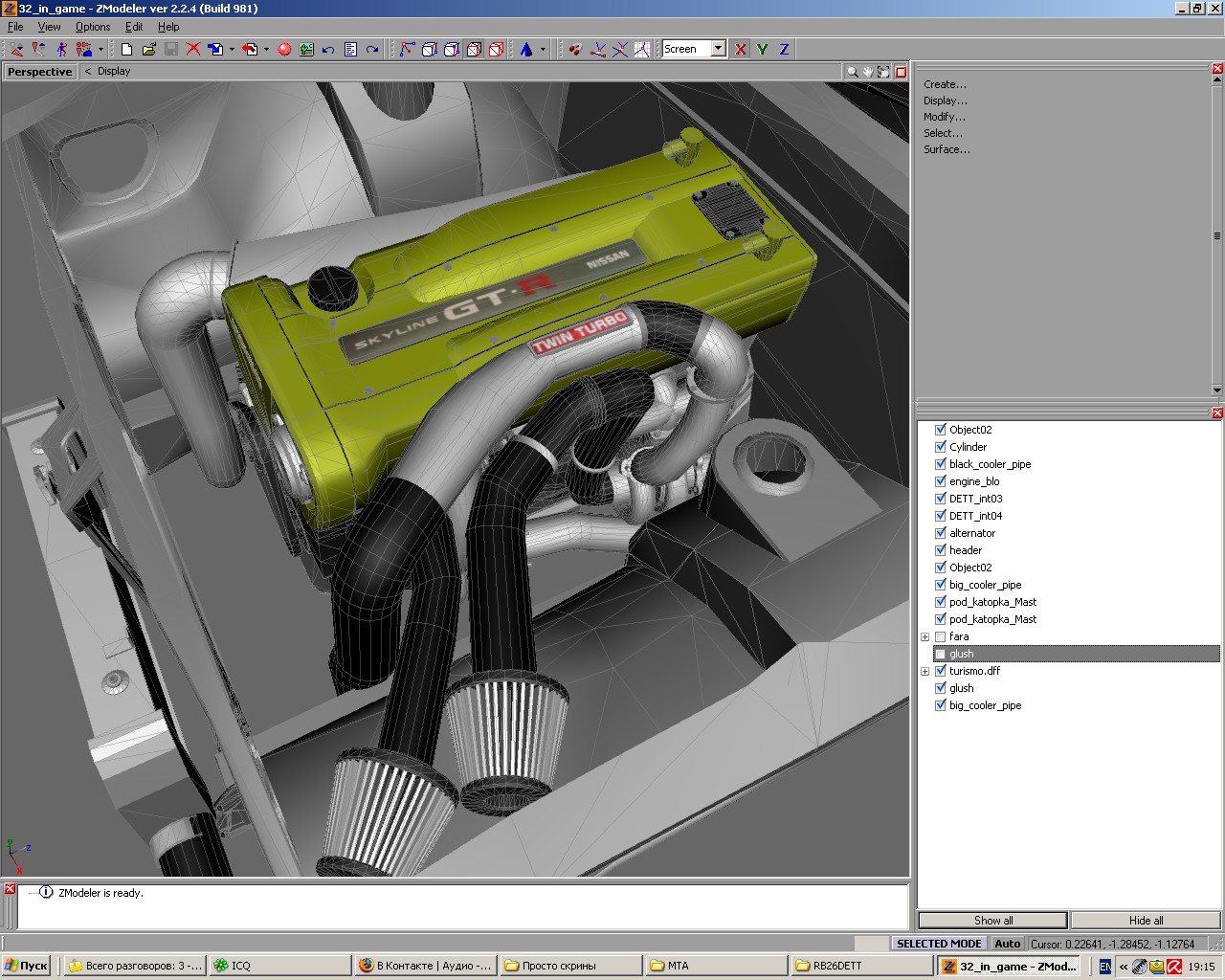Click the red X delete icon
Viewport: 1225px width, 980px height.
193,49
